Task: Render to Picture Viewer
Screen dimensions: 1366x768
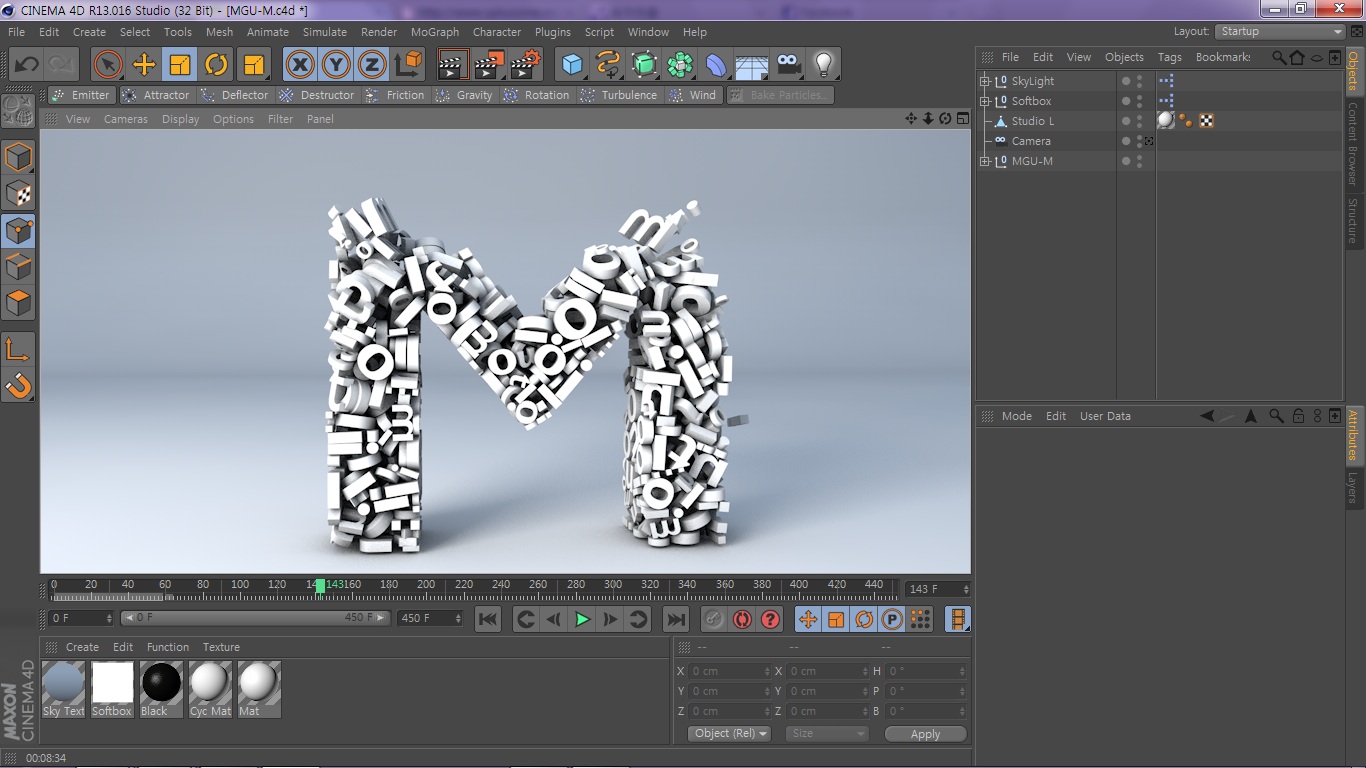Action: click(489, 65)
